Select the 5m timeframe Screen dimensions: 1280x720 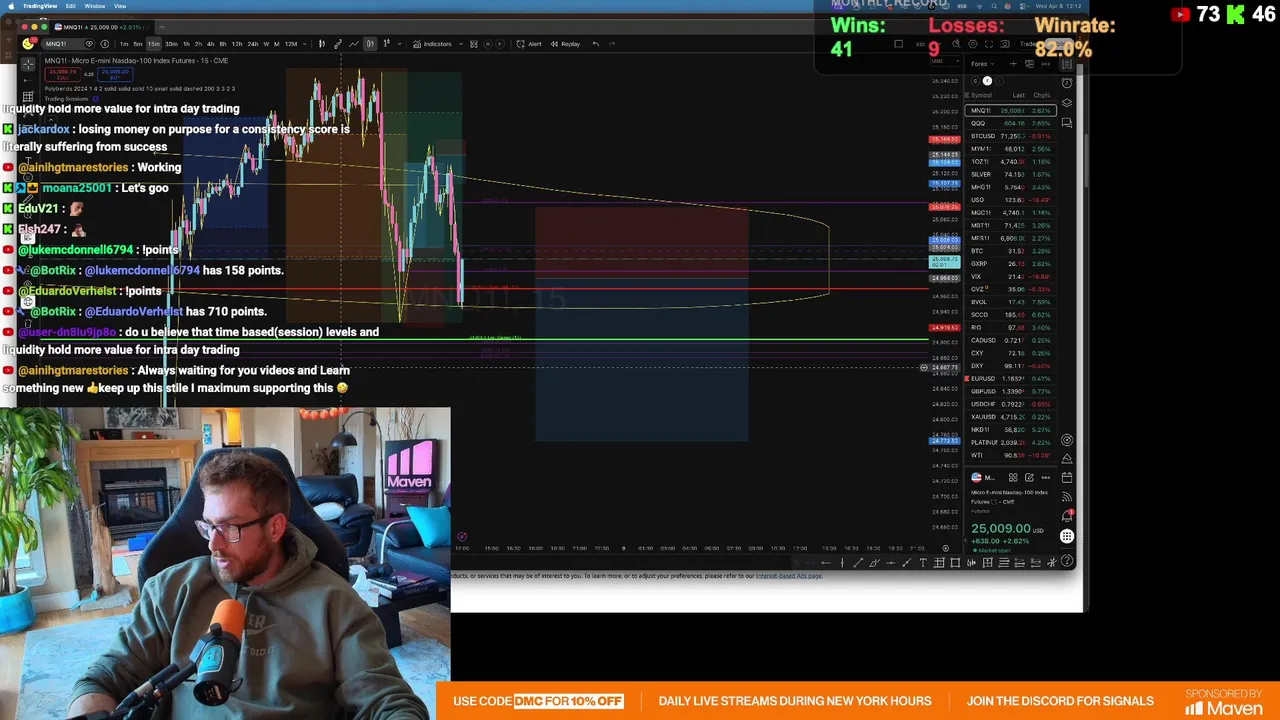tap(138, 44)
